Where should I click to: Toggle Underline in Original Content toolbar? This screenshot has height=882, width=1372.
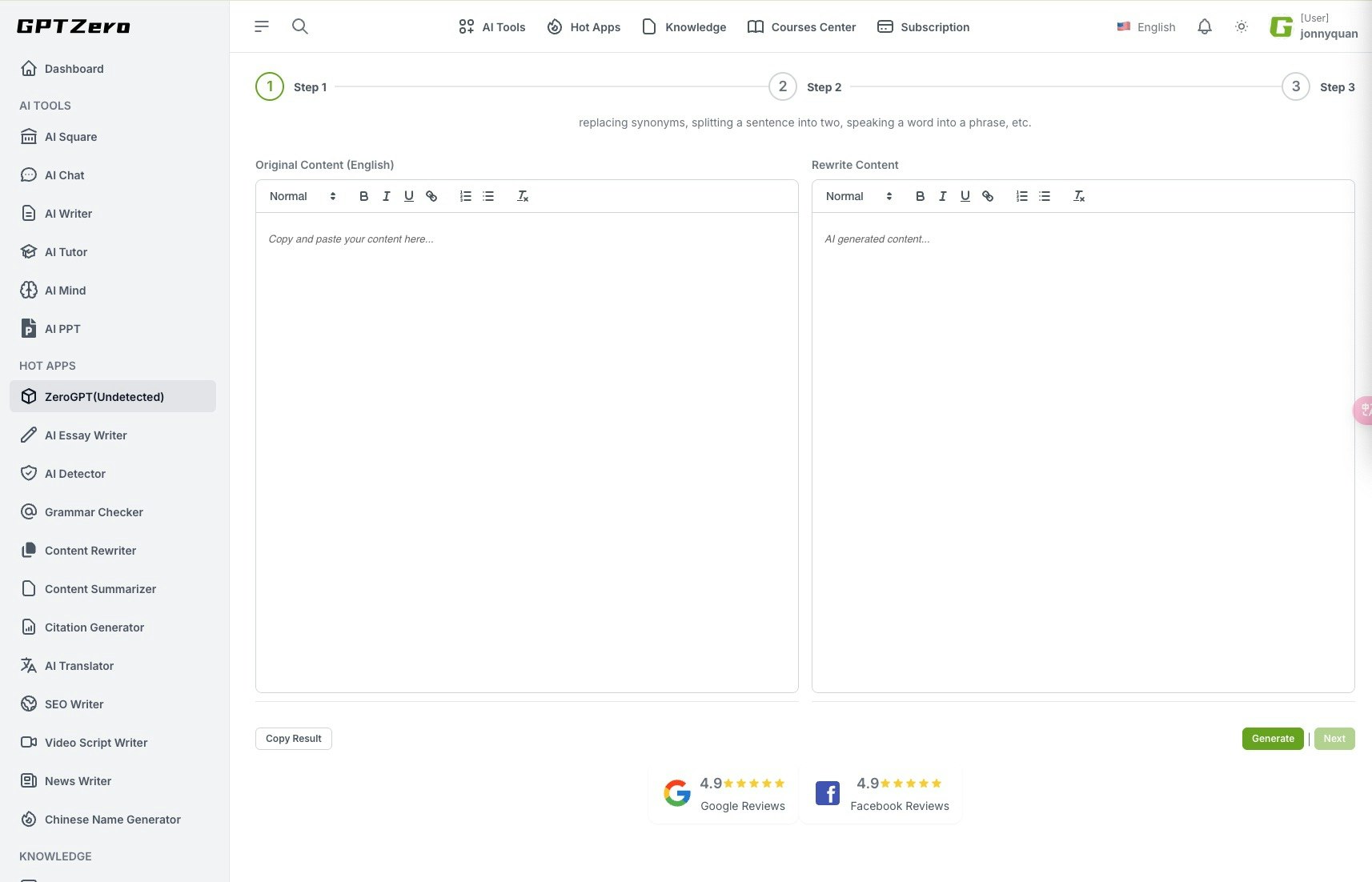[x=408, y=196]
